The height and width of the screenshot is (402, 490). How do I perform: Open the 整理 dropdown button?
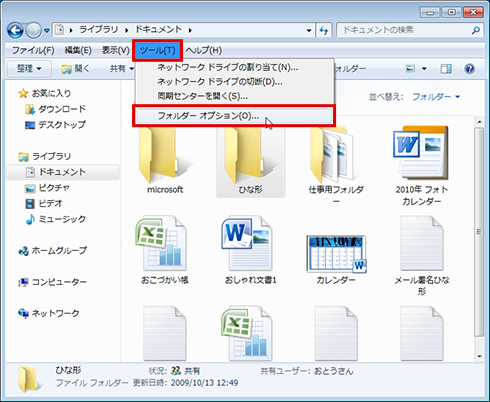coord(29,69)
